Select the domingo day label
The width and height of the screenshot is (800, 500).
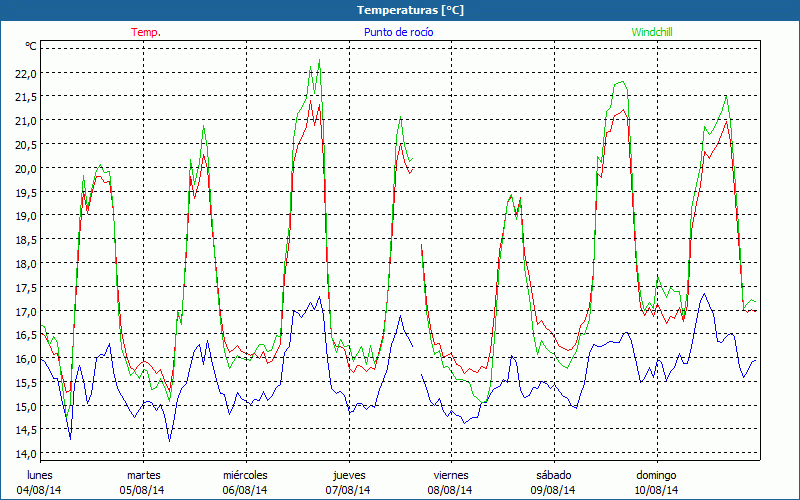[x=656, y=475]
